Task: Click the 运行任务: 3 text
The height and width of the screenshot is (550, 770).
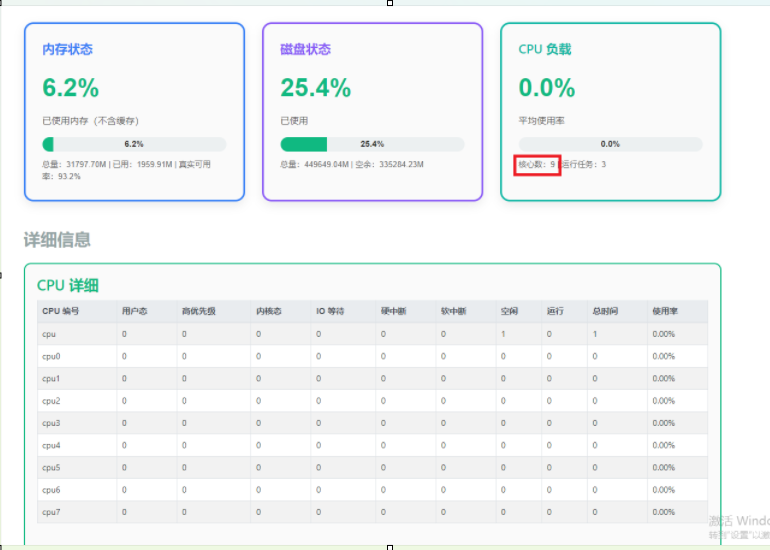Action: pos(584,164)
